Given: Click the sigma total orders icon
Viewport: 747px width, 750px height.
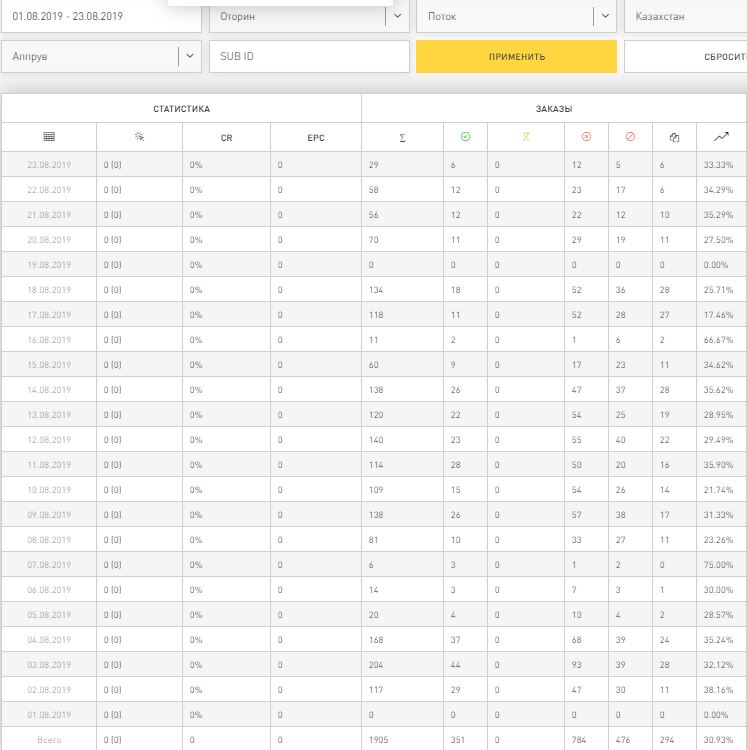Looking at the screenshot, I should pyautogui.click(x=402, y=138).
